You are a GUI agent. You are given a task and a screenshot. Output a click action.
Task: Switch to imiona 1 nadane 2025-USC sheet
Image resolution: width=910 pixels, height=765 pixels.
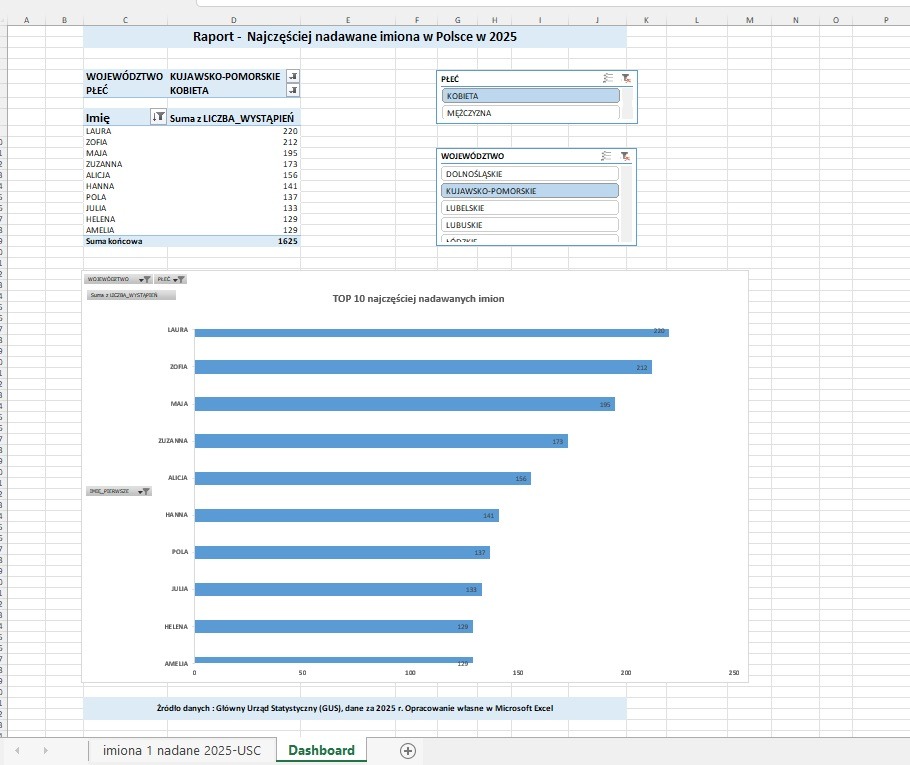182,750
